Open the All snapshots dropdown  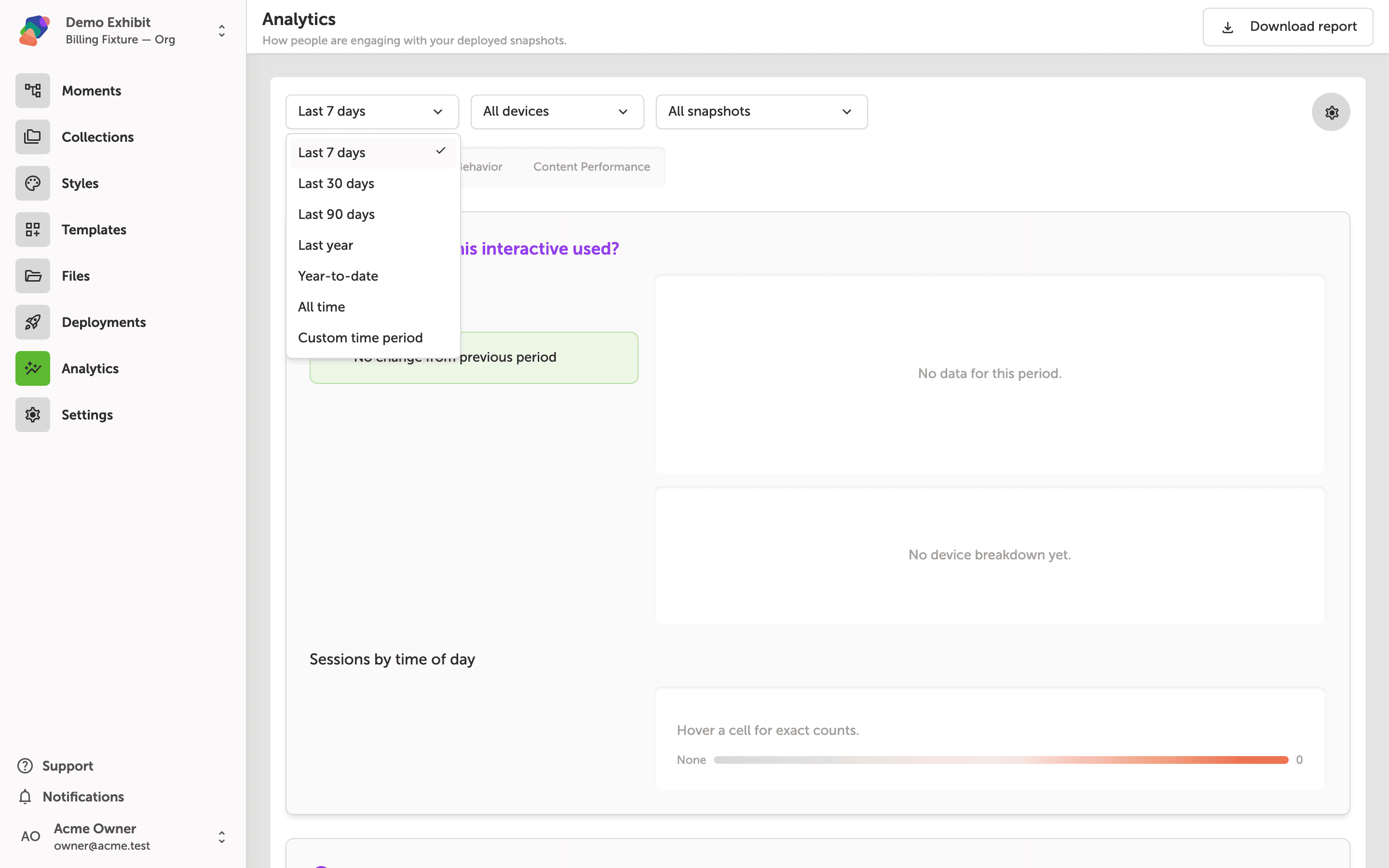click(762, 111)
